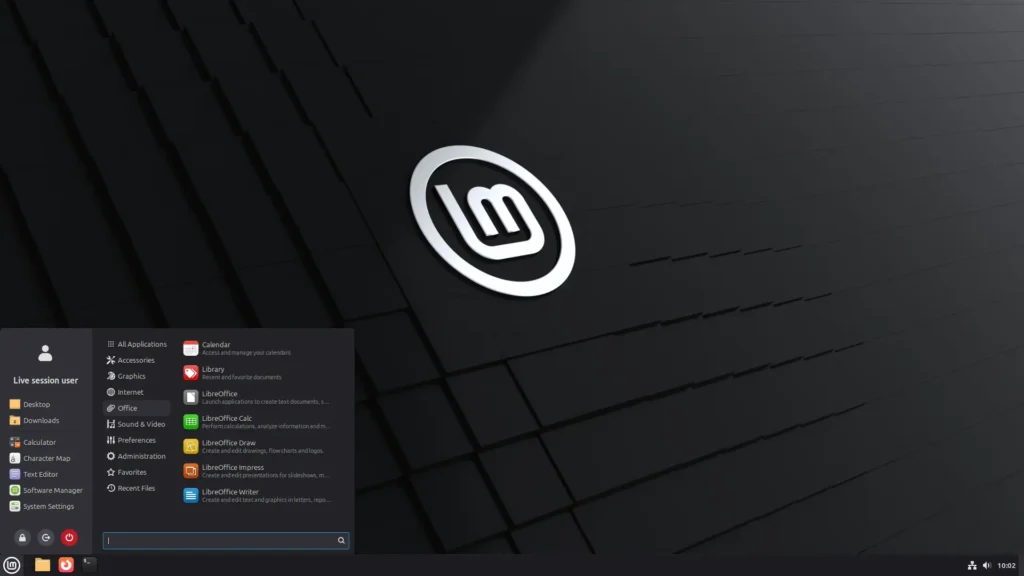Show All Applications in the menu

pos(141,344)
